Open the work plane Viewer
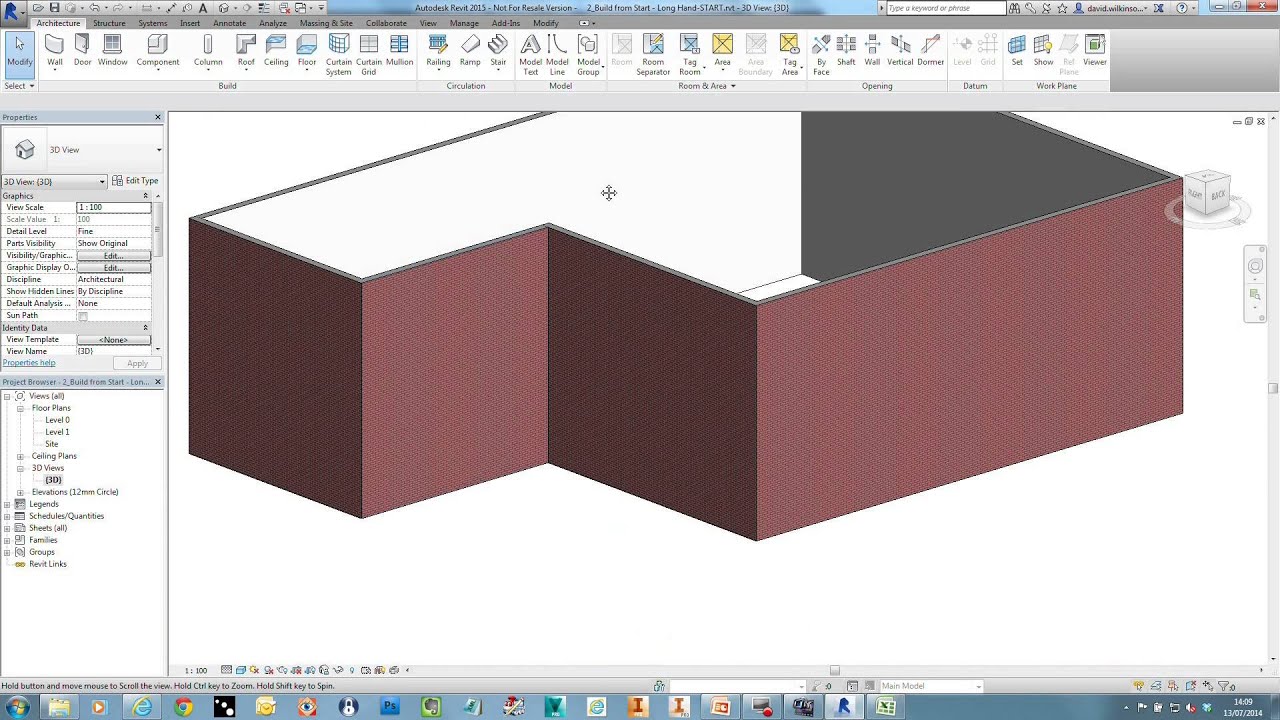 click(x=1095, y=52)
